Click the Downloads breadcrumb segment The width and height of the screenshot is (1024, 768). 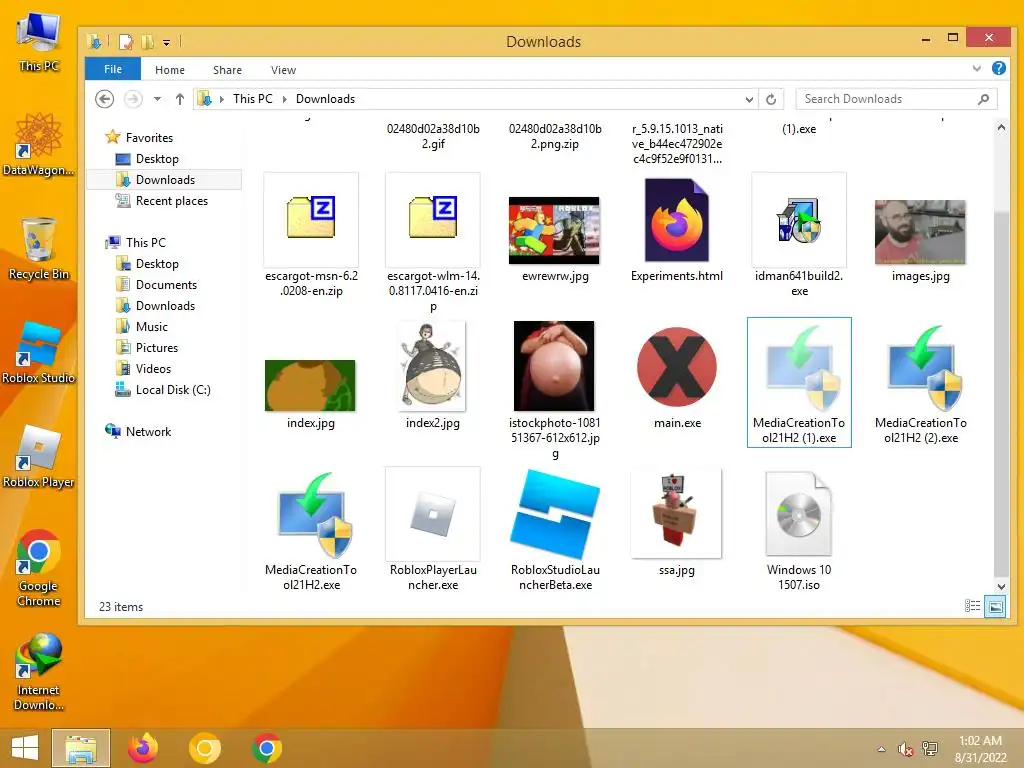click(x=325, y=99)
